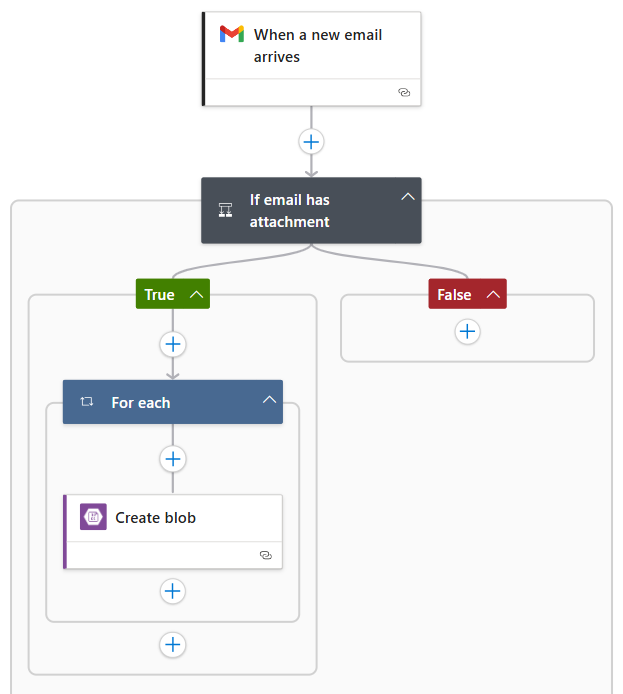Click the If email has attachment title
The image size is (623, 694).
[x=290, y=211]
